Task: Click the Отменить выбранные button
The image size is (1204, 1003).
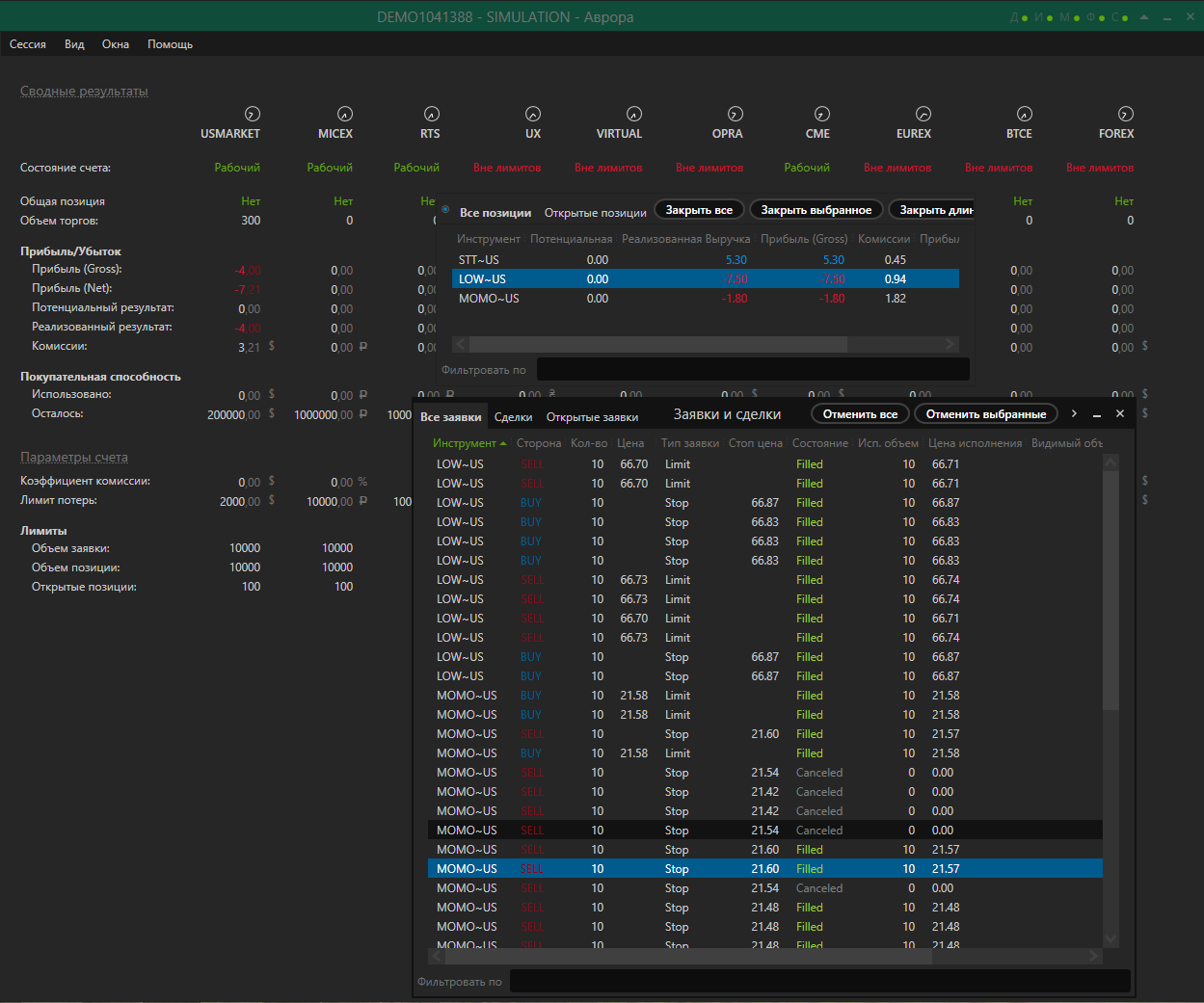Action: [986, 414]
